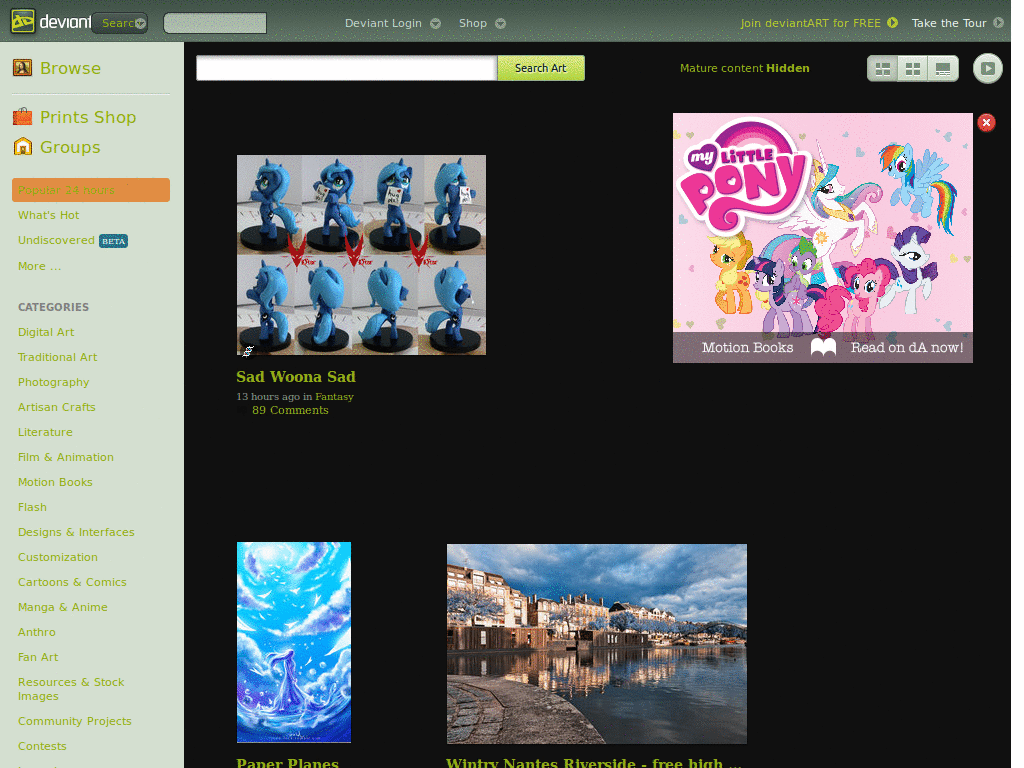Open Digital Art category
The width and height of the screenshot is (1024, 768).
coord(46,332)
